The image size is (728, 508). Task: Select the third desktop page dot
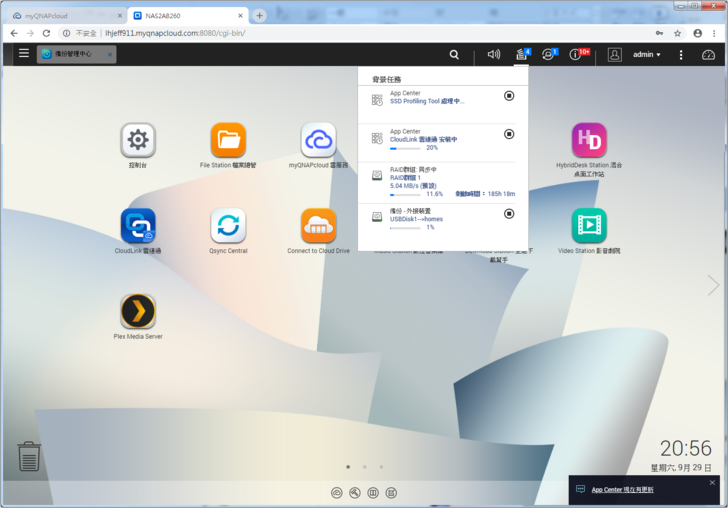pyautogui.click(x=381, y=467)
